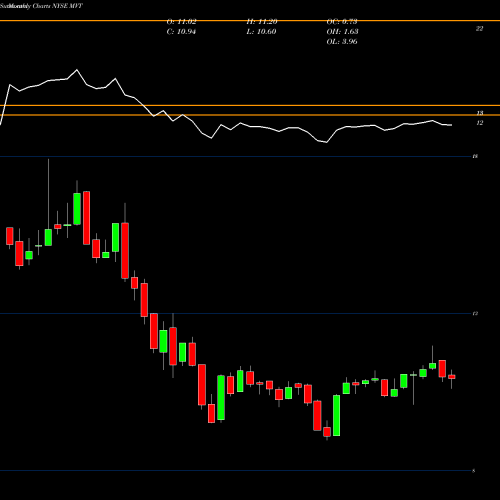The height and width of the screenshot is (500, 500).
Task: Select the high value 'H: 11.20'
Action: click(x=262, y=22)
